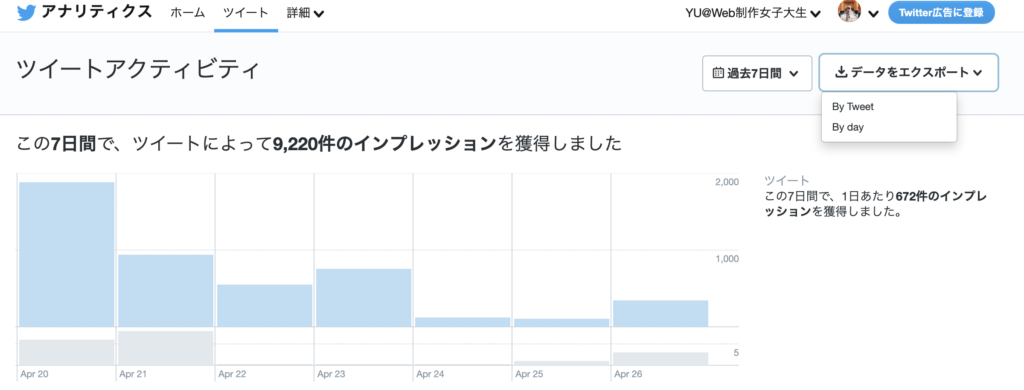Click the Apr 21 gray engagement bar
The height and width of the screenshot is (390, 1024).
(166, 348)
